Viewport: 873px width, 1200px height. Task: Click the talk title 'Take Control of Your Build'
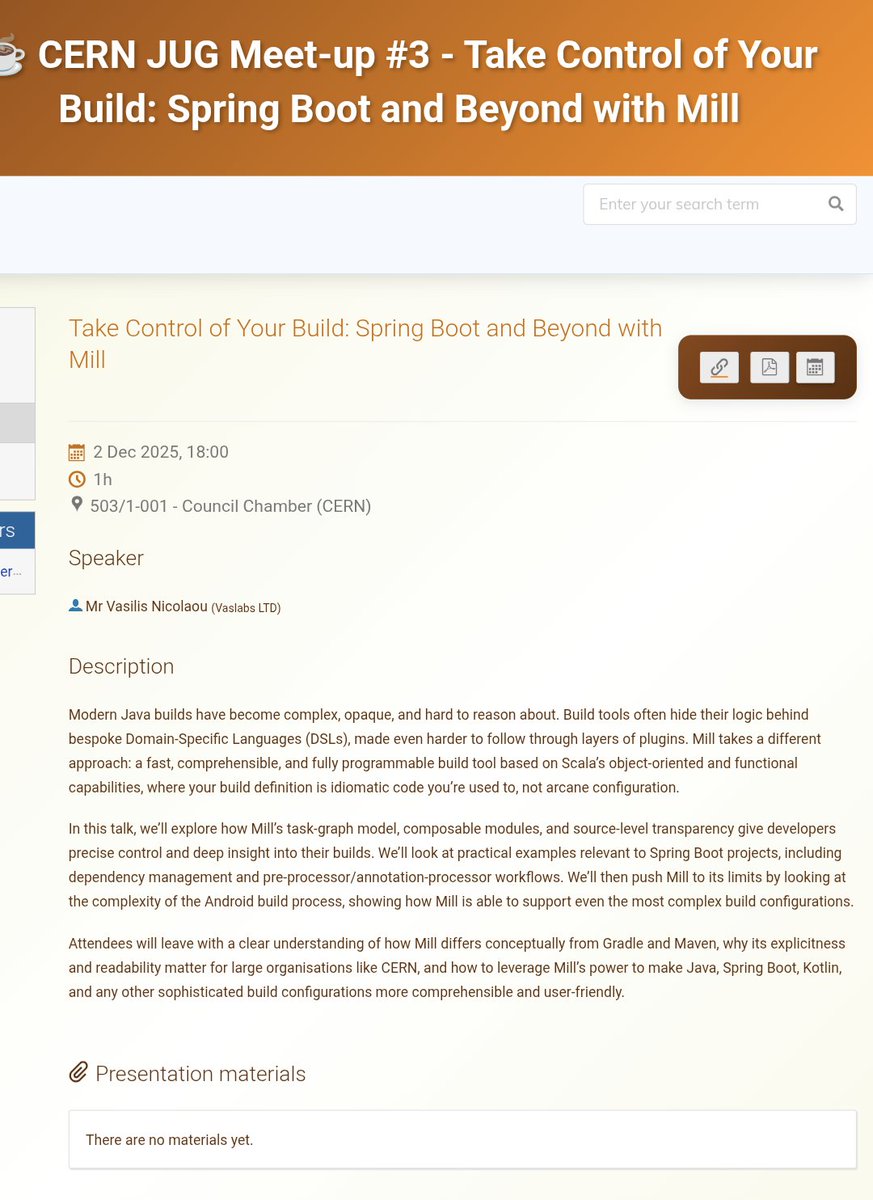[366, 343]
